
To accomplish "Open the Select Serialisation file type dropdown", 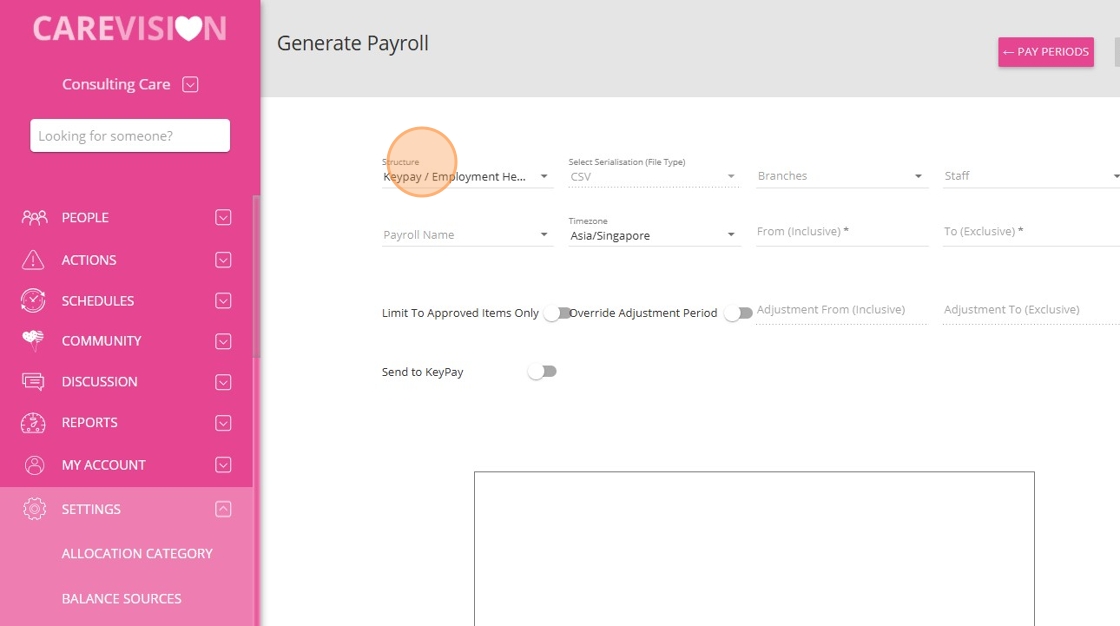I will point(654,176).
